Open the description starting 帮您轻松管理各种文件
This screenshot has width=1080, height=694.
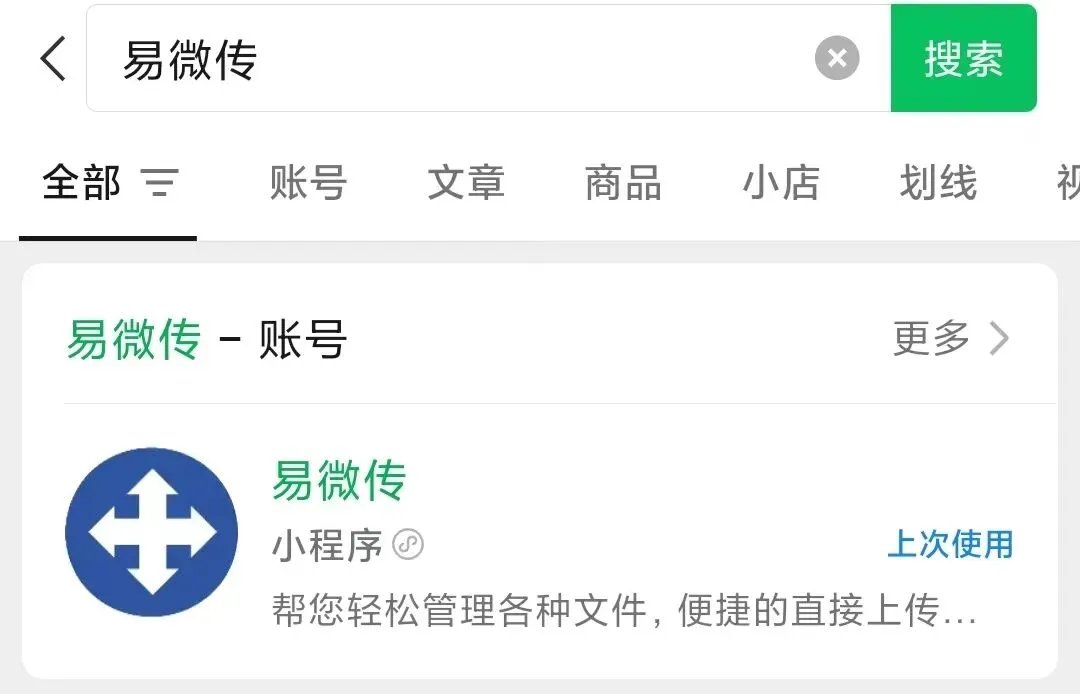click(x=624, y=610)
